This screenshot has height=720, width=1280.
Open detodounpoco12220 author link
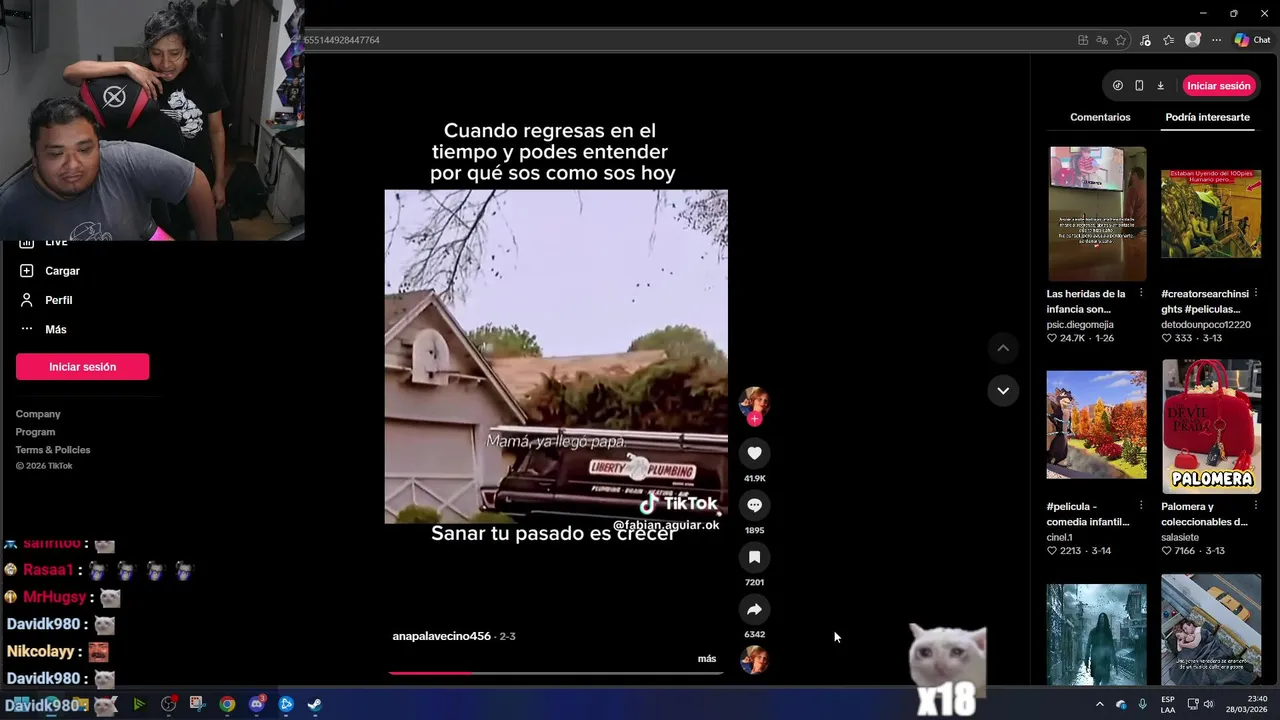1206,325
